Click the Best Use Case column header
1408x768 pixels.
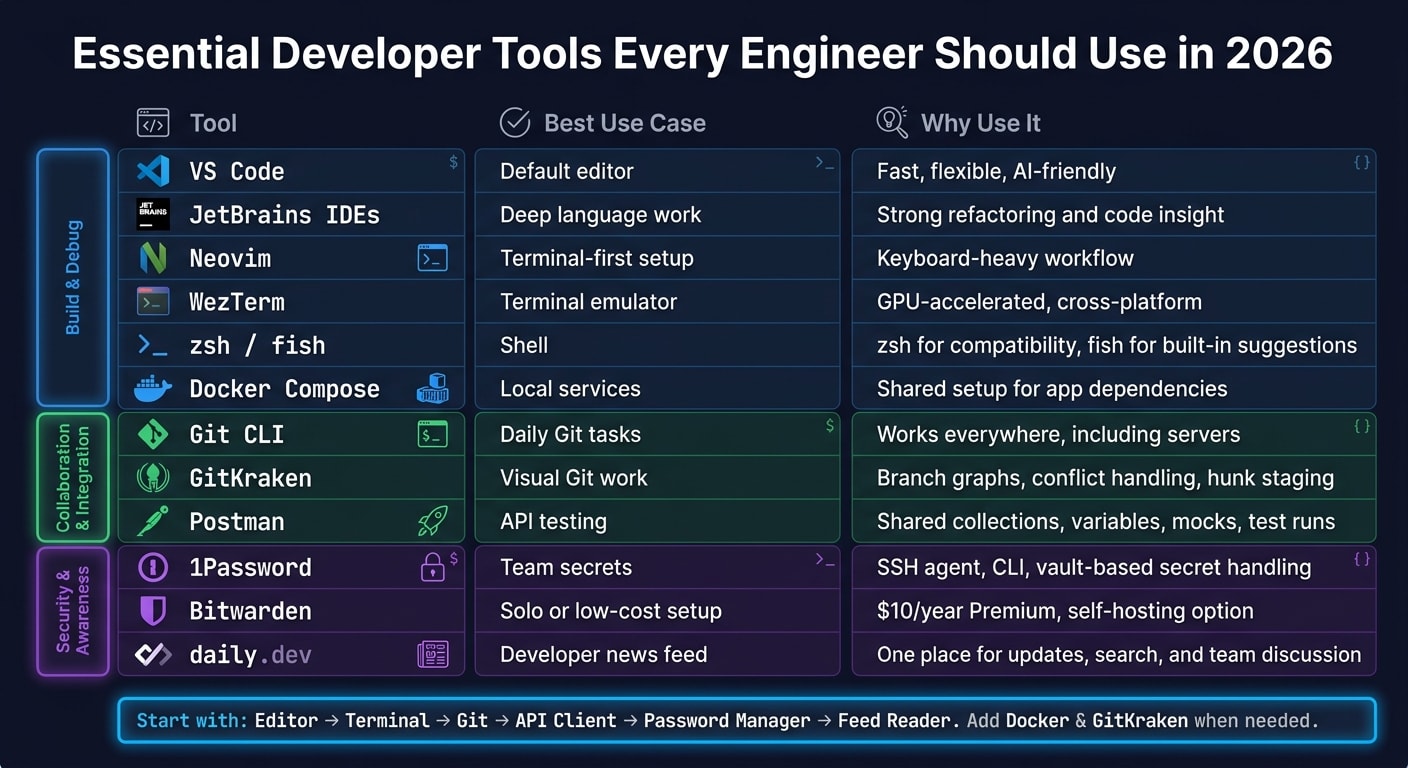(x=625, y=123)
